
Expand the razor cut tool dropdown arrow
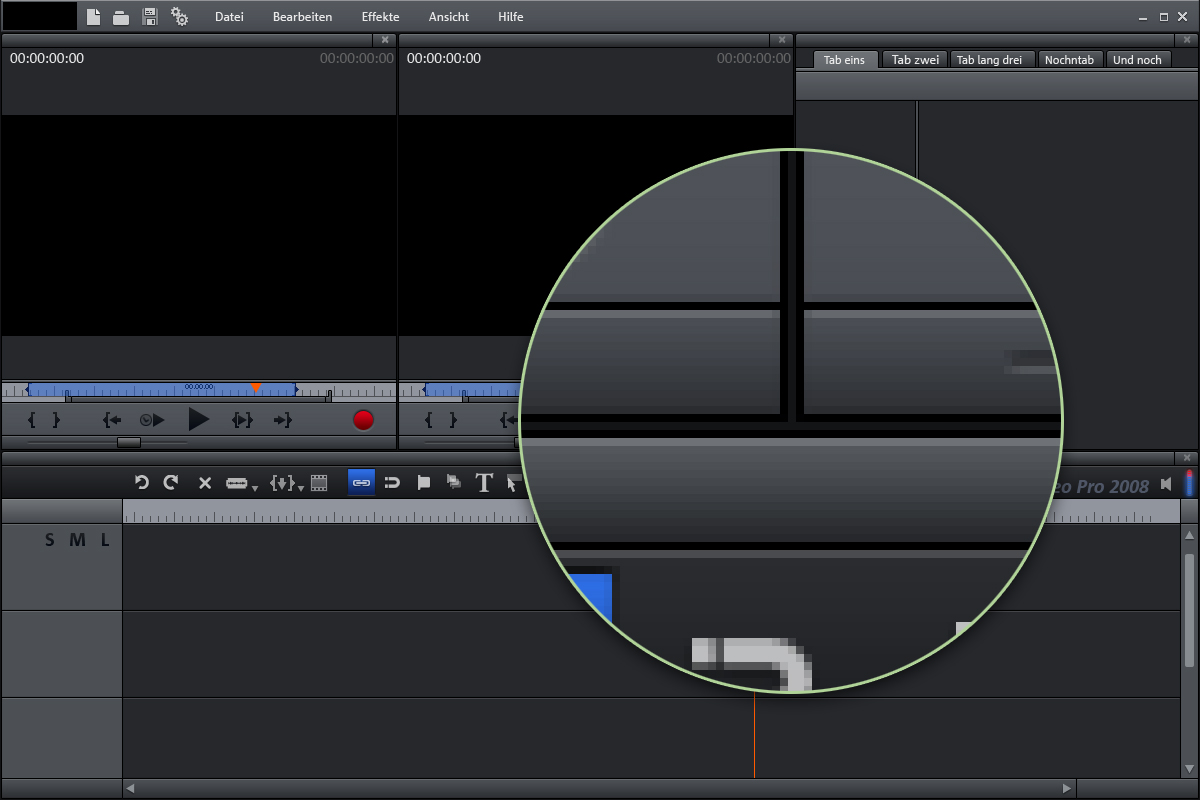(255, 488)
